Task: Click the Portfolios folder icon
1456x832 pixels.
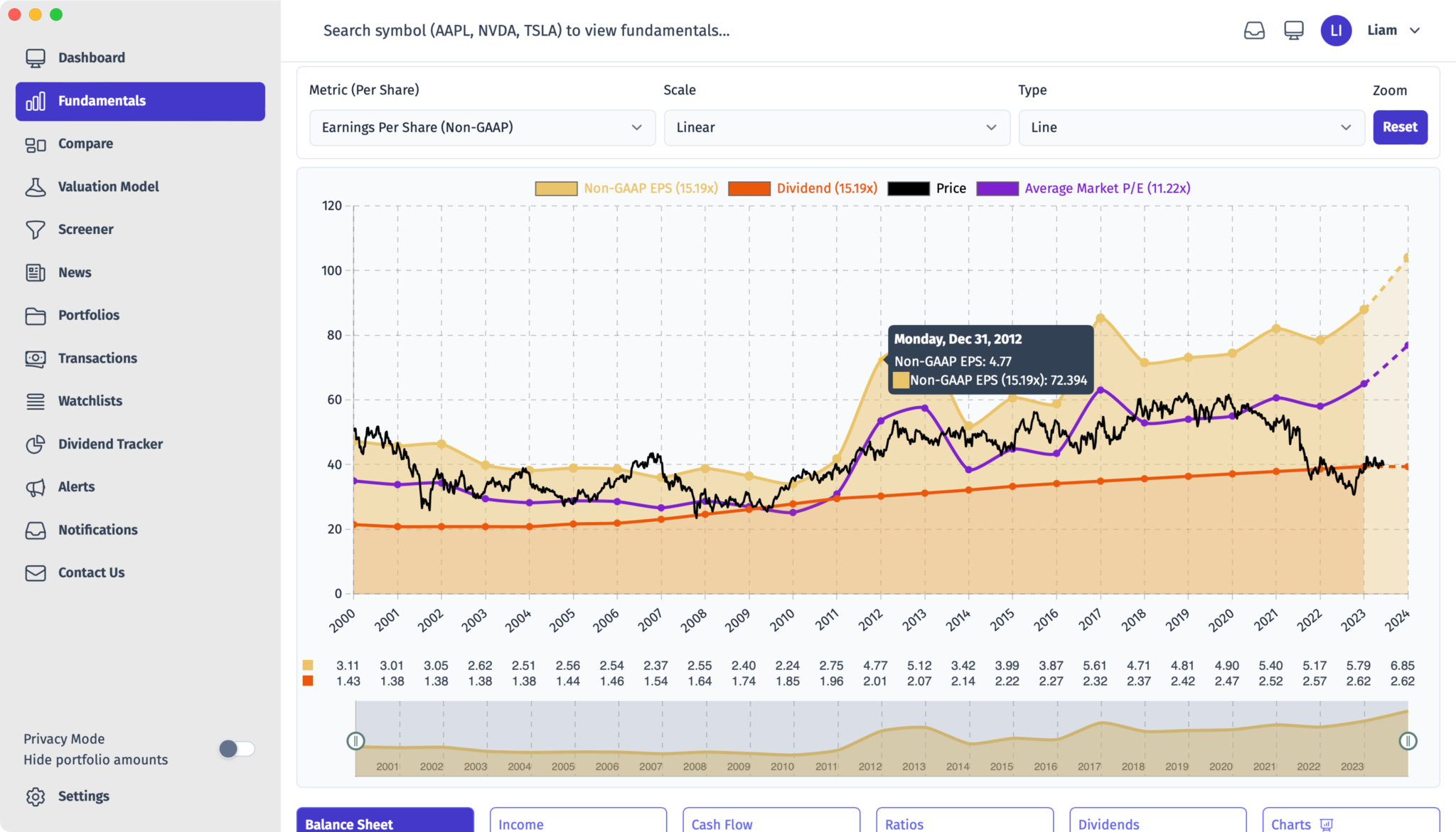Action: tap(36, 316)
